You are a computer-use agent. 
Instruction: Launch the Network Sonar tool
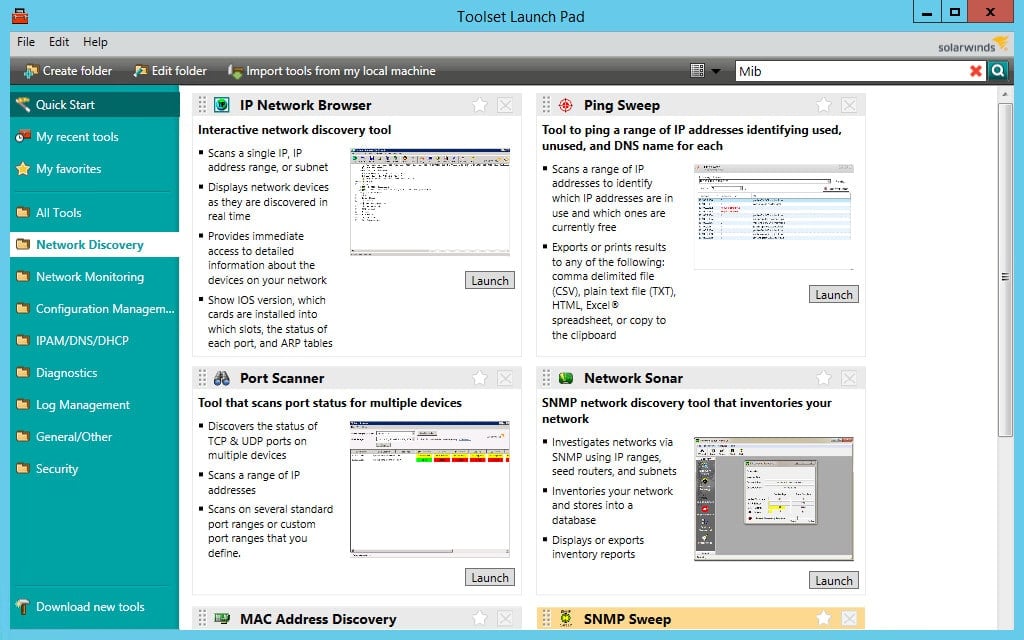pyautogui.click(x=834, y=581)
